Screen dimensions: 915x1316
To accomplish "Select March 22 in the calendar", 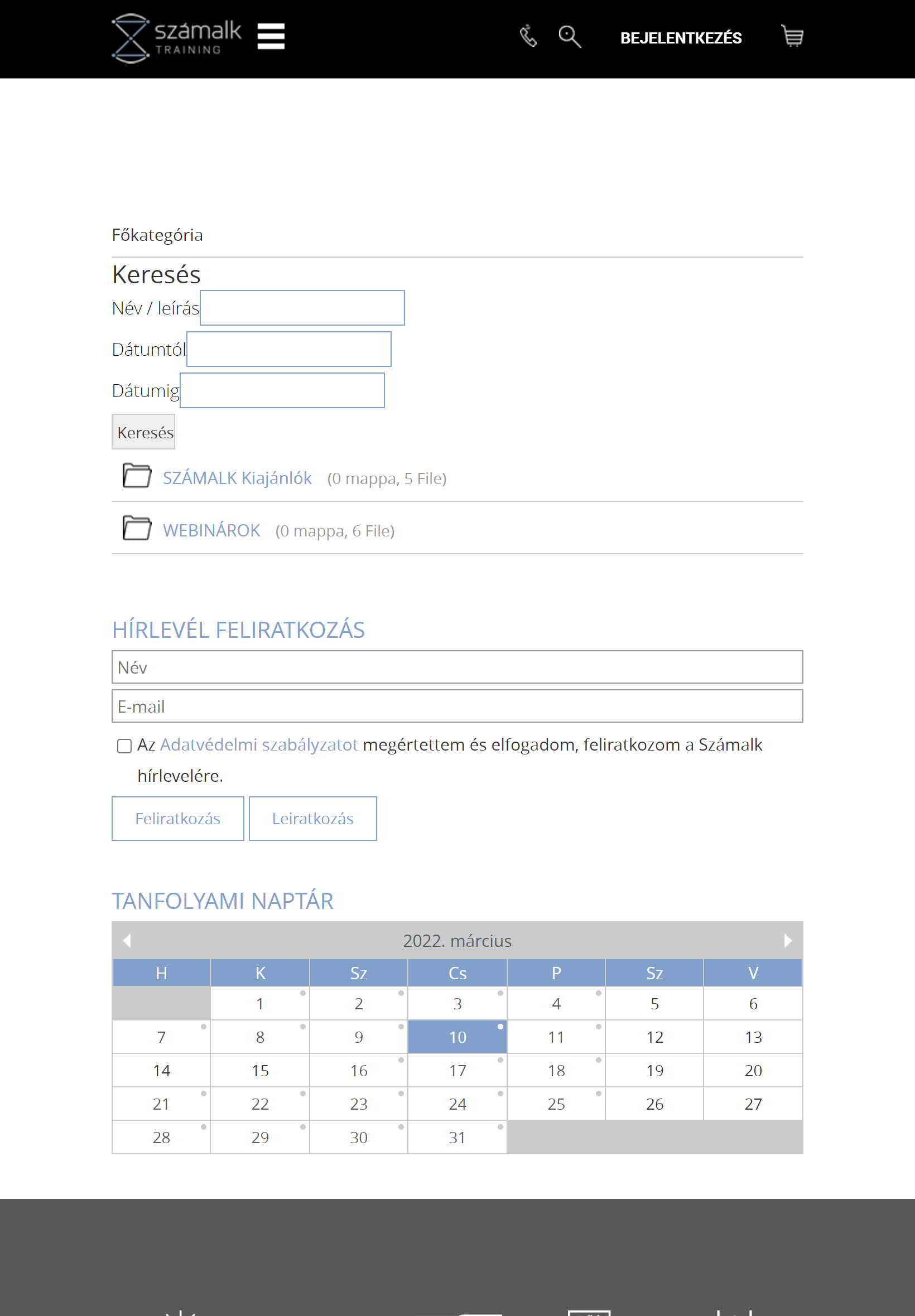I will (x=259, y=1104).
